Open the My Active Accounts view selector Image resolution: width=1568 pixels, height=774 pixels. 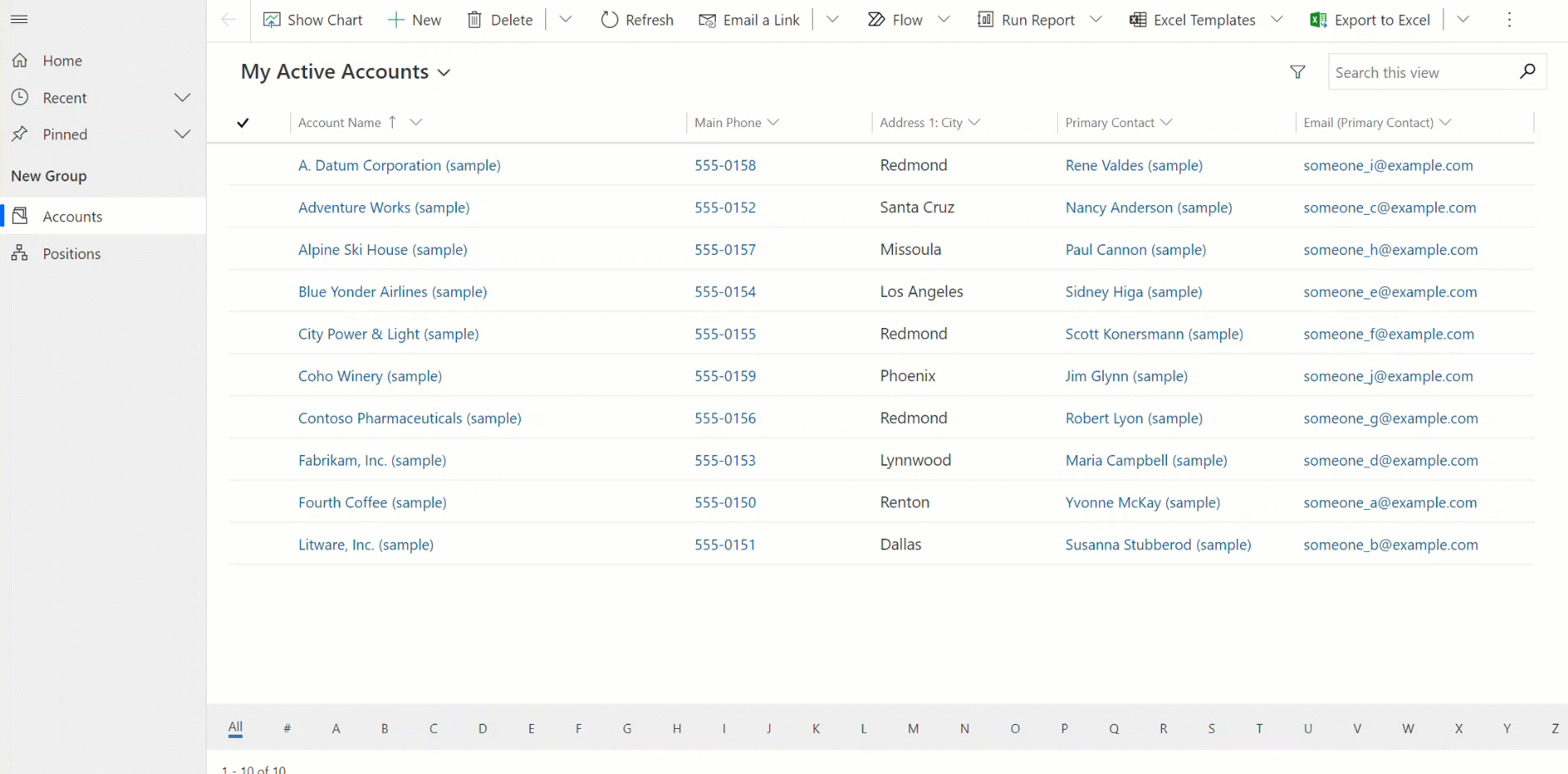[444, 72]
